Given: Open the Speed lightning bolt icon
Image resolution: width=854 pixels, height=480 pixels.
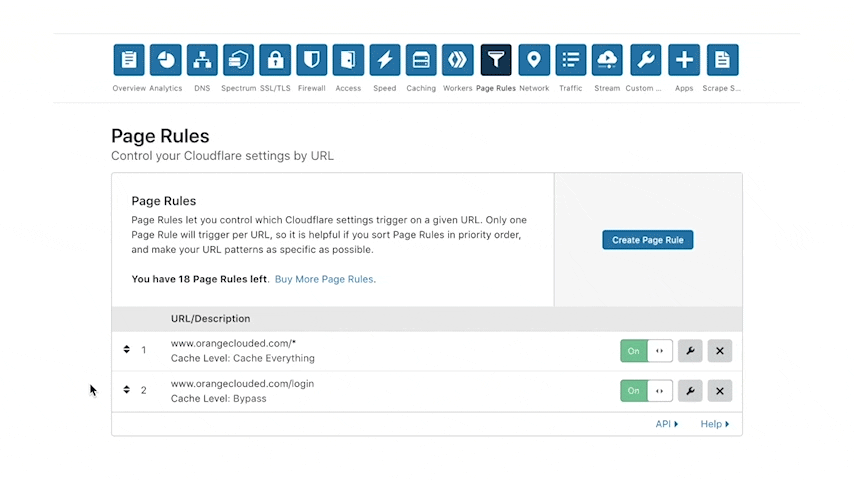Looking at the screenshot, I should point(385,60).
